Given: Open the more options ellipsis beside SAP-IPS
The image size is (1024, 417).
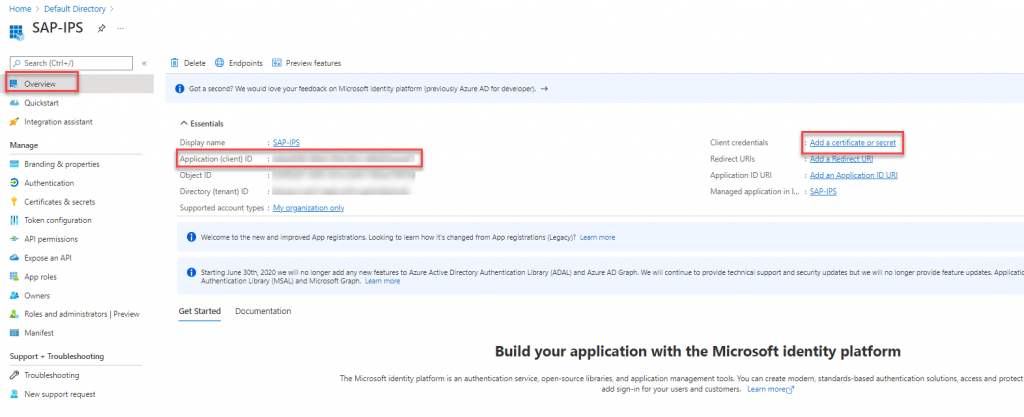Looking at the screenshot, I should [120, 29].
